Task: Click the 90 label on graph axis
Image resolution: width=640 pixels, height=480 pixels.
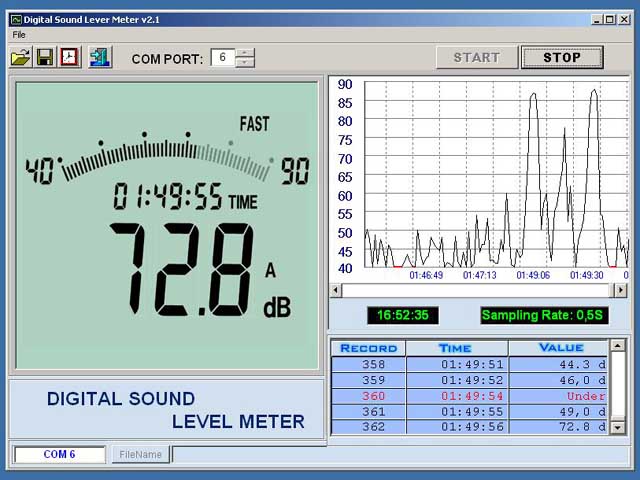Action: [345, 84]
